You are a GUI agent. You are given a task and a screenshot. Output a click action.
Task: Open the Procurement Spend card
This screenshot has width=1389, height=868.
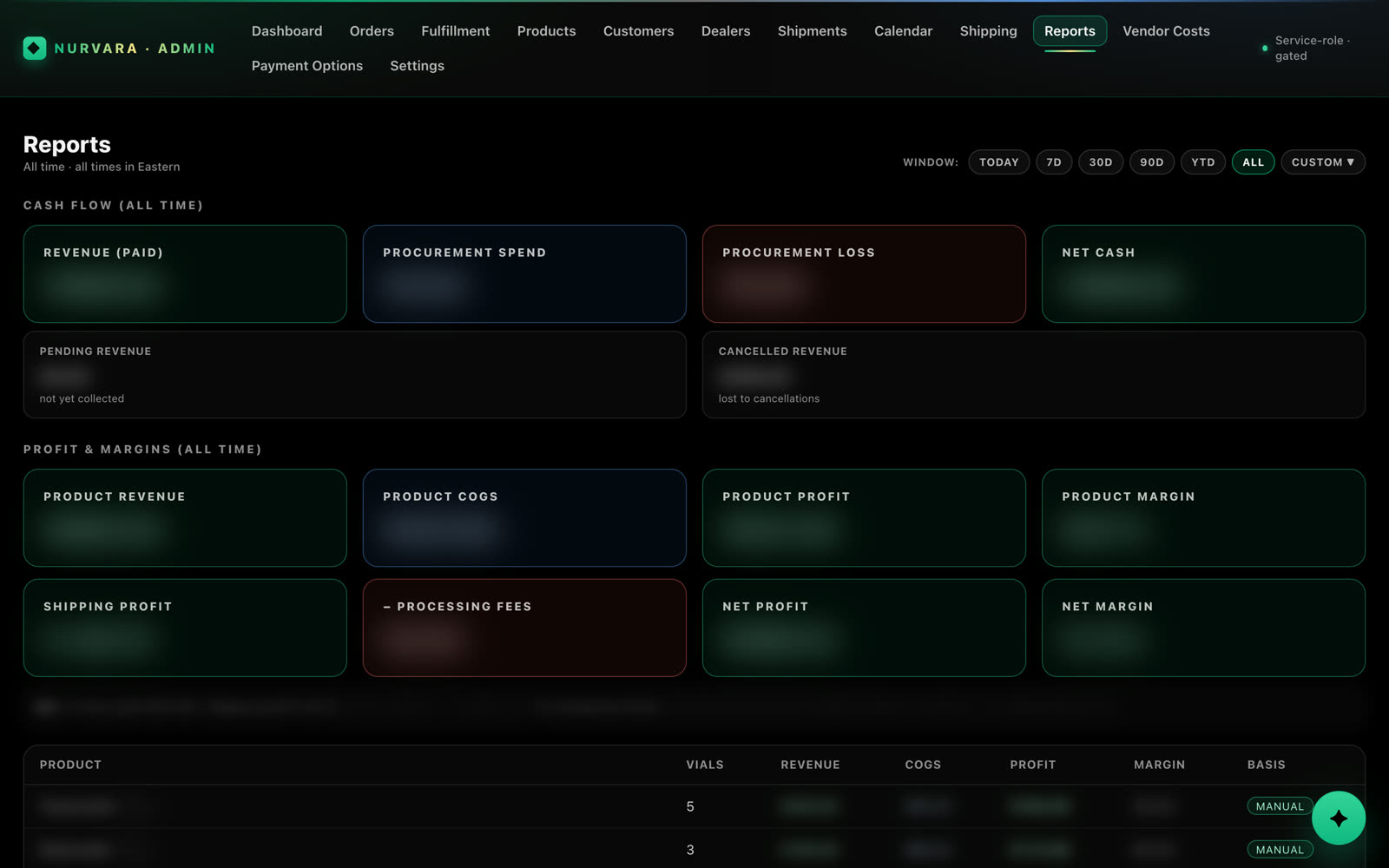click(x=524, y=274)
